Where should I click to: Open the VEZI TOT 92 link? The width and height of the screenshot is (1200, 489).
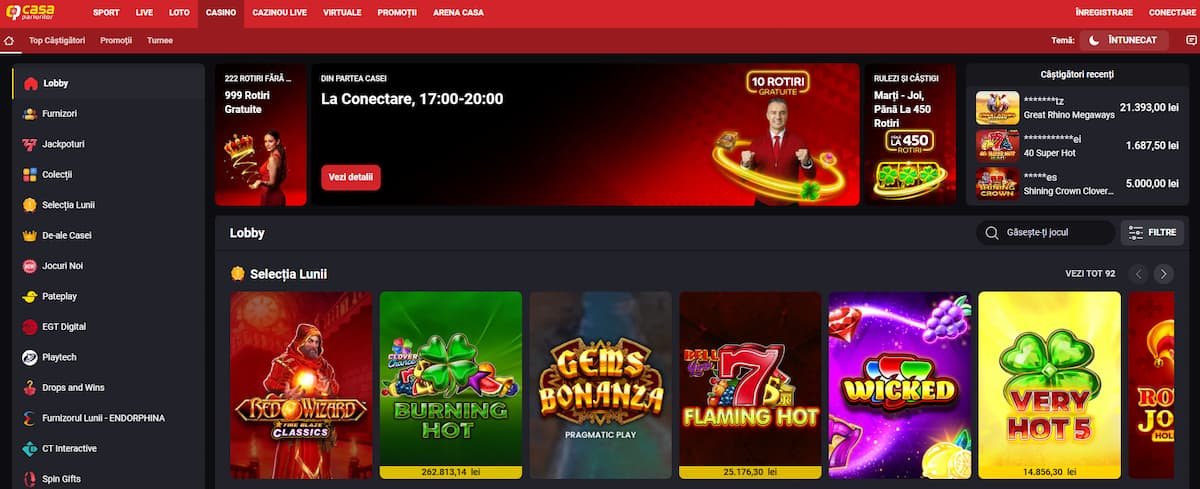pos(1090,274)
